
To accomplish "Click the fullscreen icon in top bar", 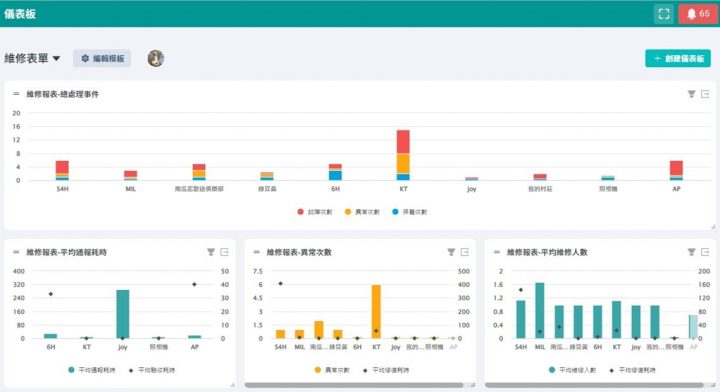I will tap(664, 14).
